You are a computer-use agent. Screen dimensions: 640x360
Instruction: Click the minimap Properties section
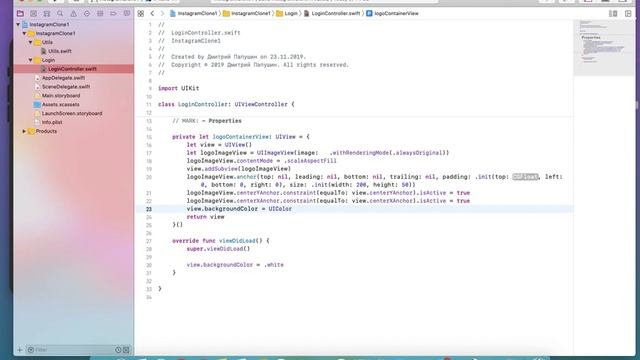point(591,38)
